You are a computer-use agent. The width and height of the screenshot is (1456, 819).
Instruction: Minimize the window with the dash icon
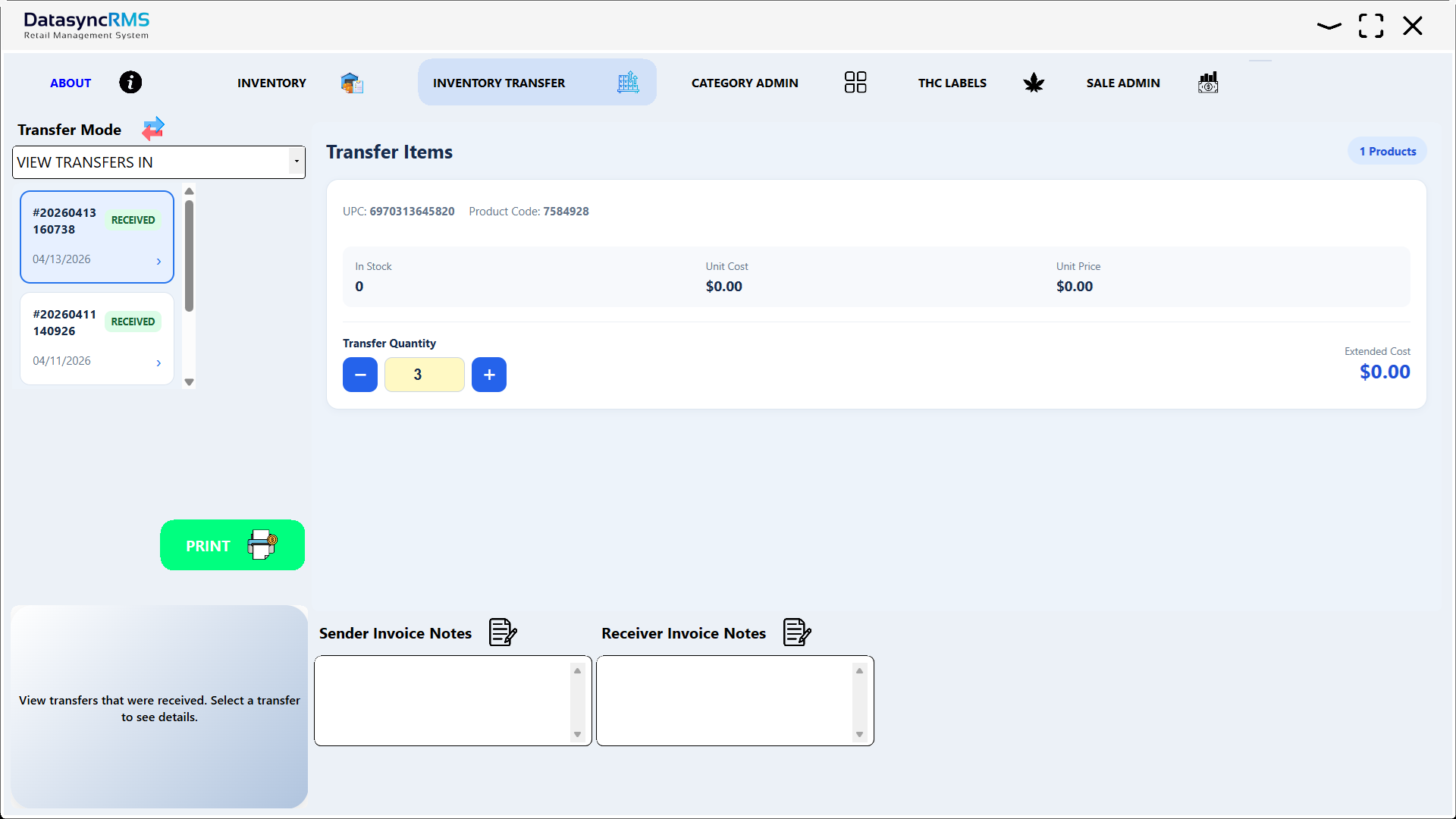1329,26
